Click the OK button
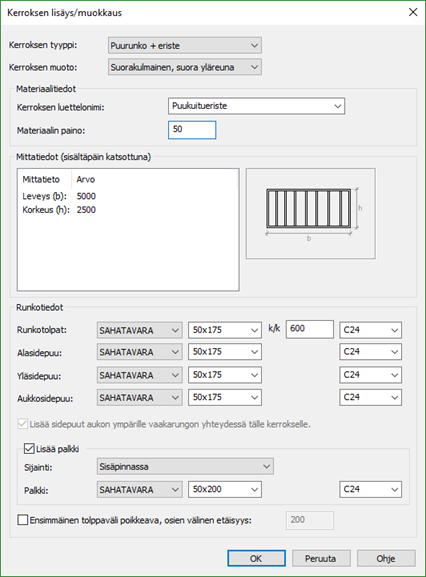This screenshot has width=426, height=577. (256, 558)
